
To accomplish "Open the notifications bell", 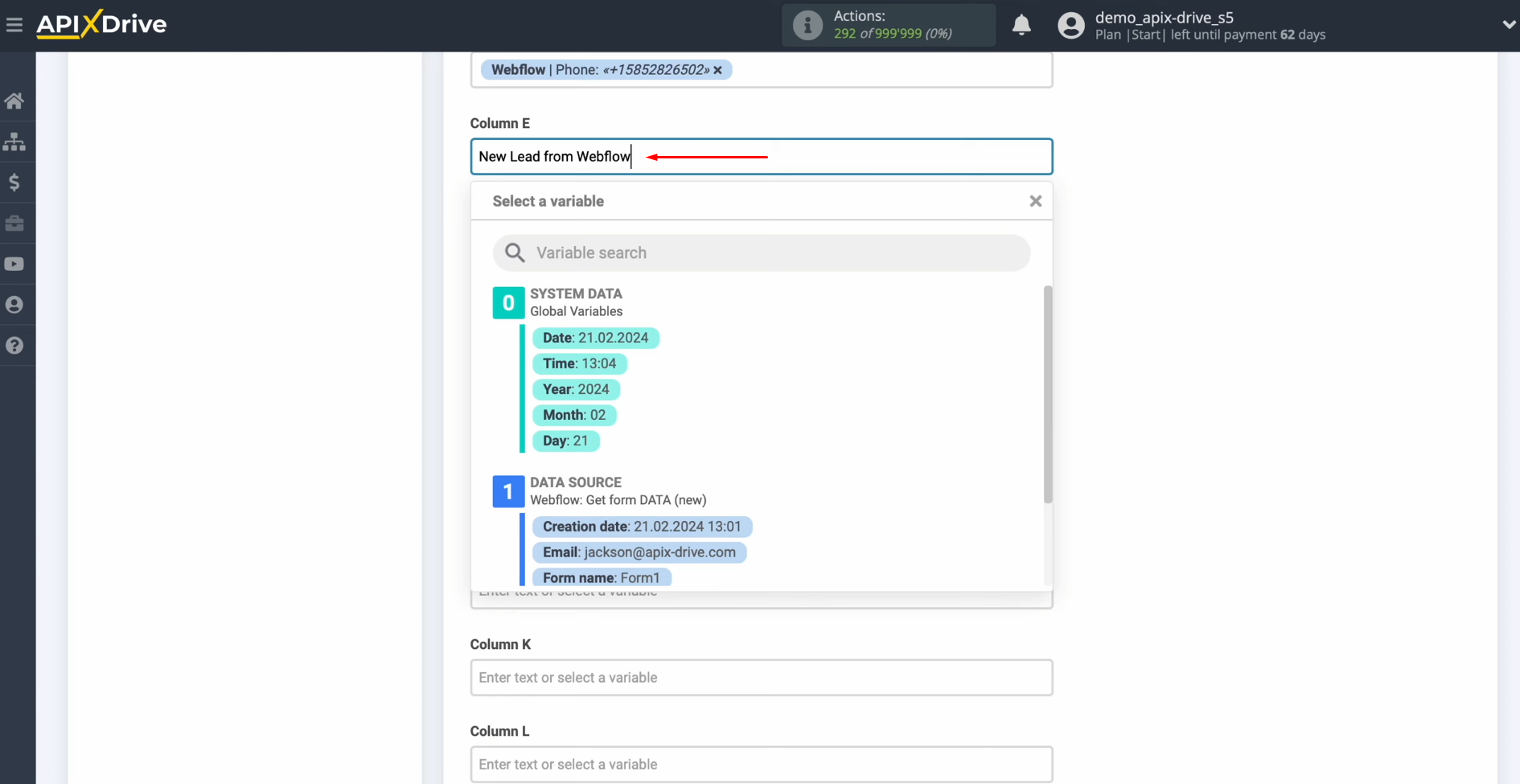I will [x=1021, y=25].
